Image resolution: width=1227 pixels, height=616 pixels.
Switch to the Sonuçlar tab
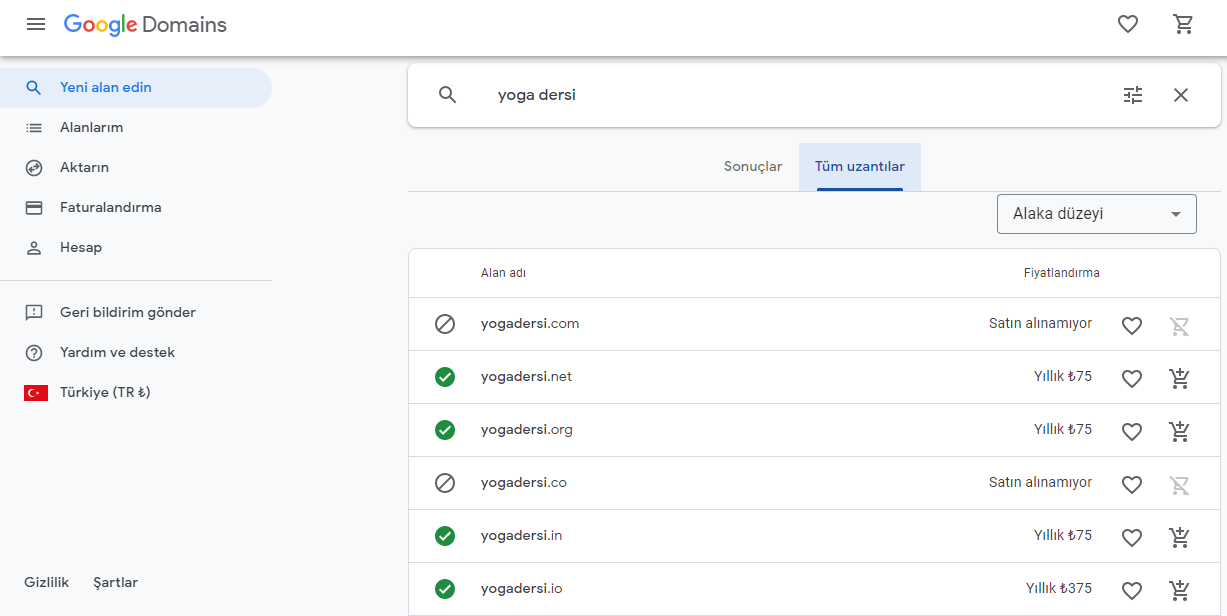tap(753, 166)
